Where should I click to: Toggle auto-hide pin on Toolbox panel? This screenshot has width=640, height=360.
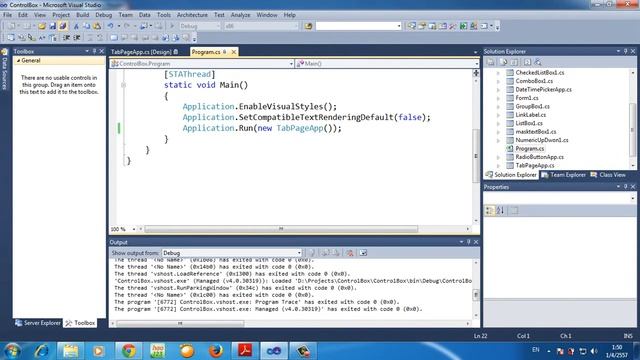coord(94,51)
